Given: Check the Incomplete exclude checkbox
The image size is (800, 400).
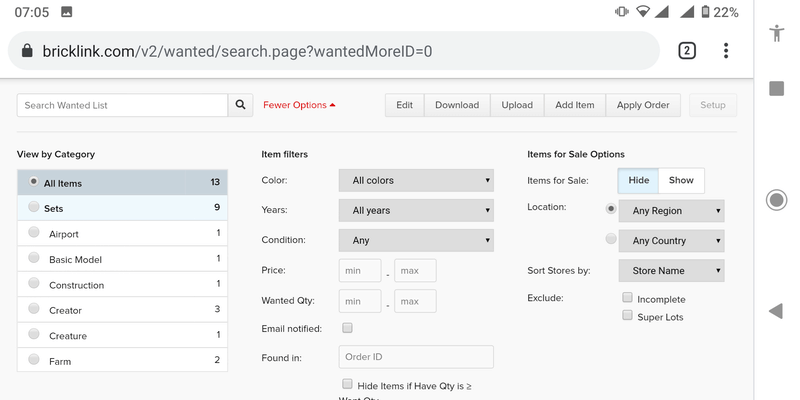Looking at the screenshot, I should click(627, 298).
